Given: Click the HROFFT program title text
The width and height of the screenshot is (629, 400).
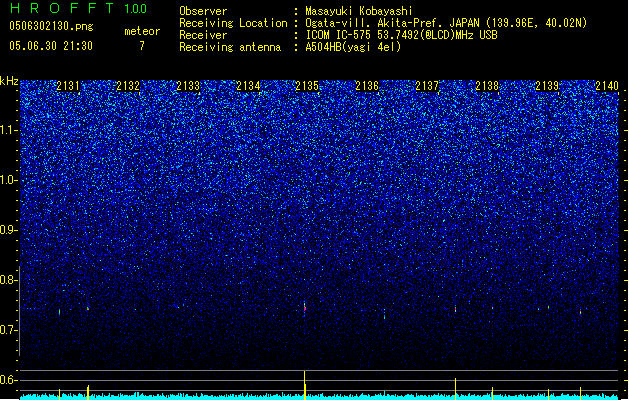Looking at the screenshot, I should tap(62, 8).
